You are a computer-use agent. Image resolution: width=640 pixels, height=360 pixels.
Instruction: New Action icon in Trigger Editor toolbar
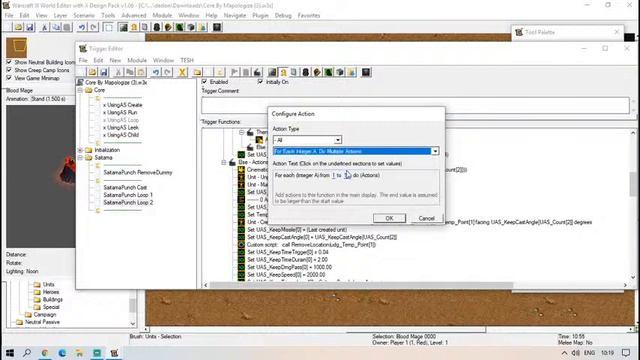click(257, 72)
